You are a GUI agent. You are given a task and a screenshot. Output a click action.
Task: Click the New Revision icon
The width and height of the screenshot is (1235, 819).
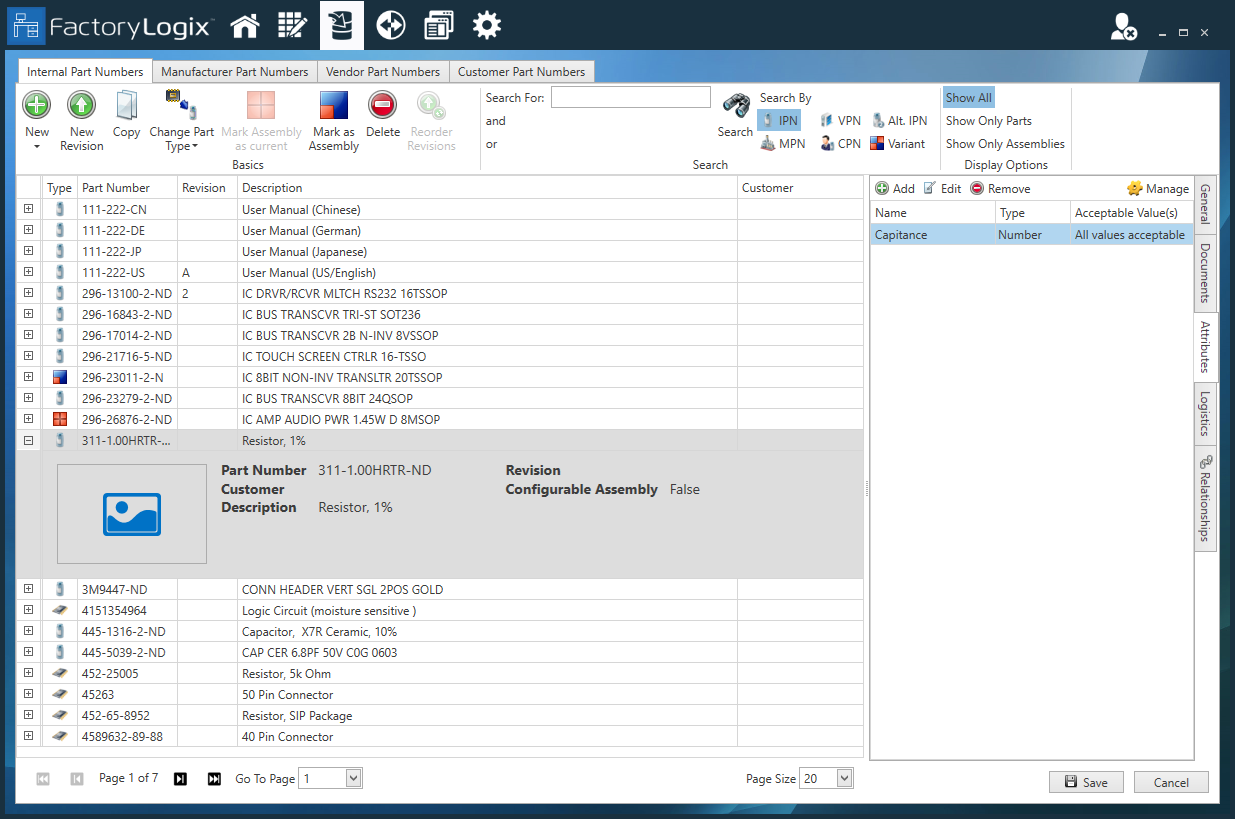[x=81, y=105]
